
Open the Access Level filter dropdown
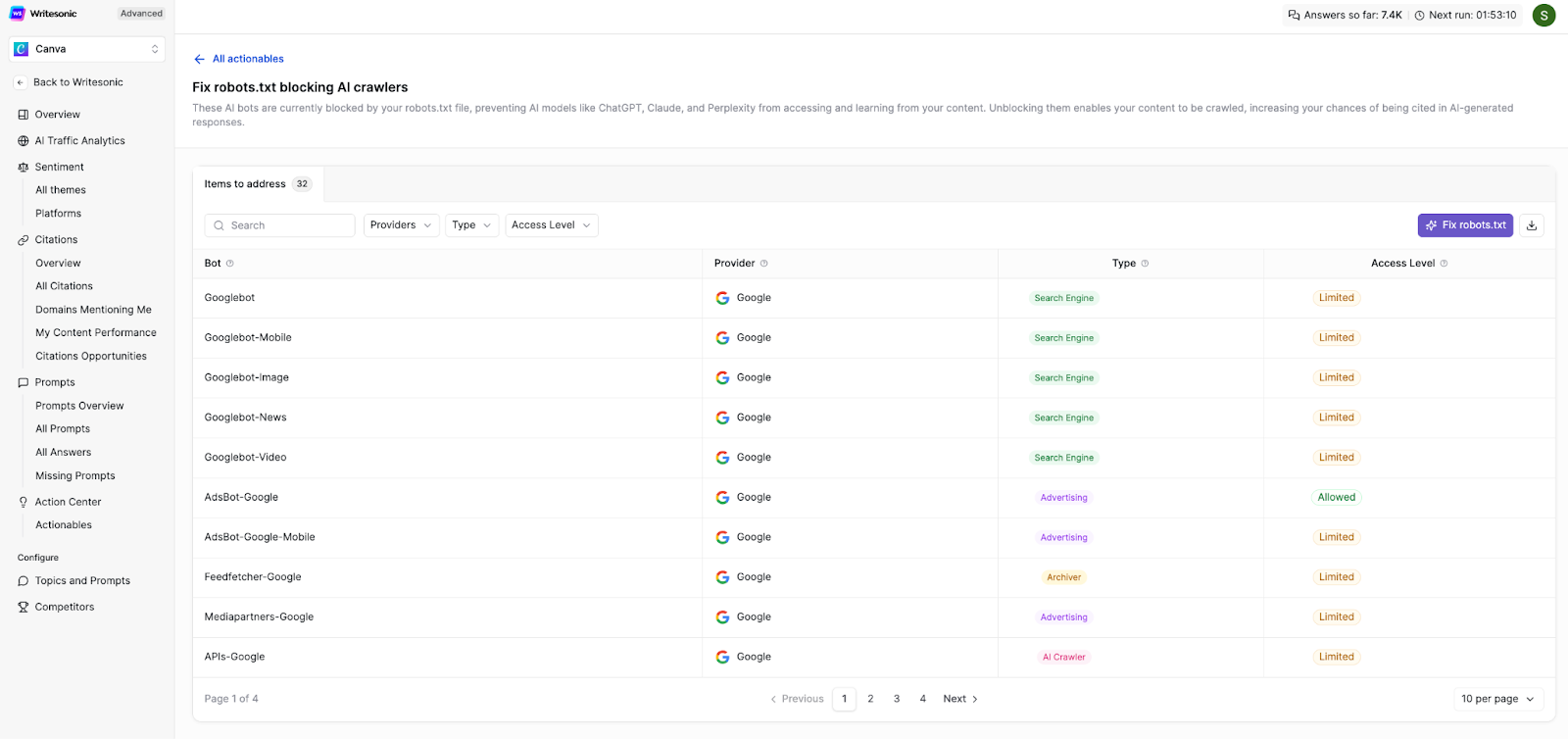click(x=551, y=225)
